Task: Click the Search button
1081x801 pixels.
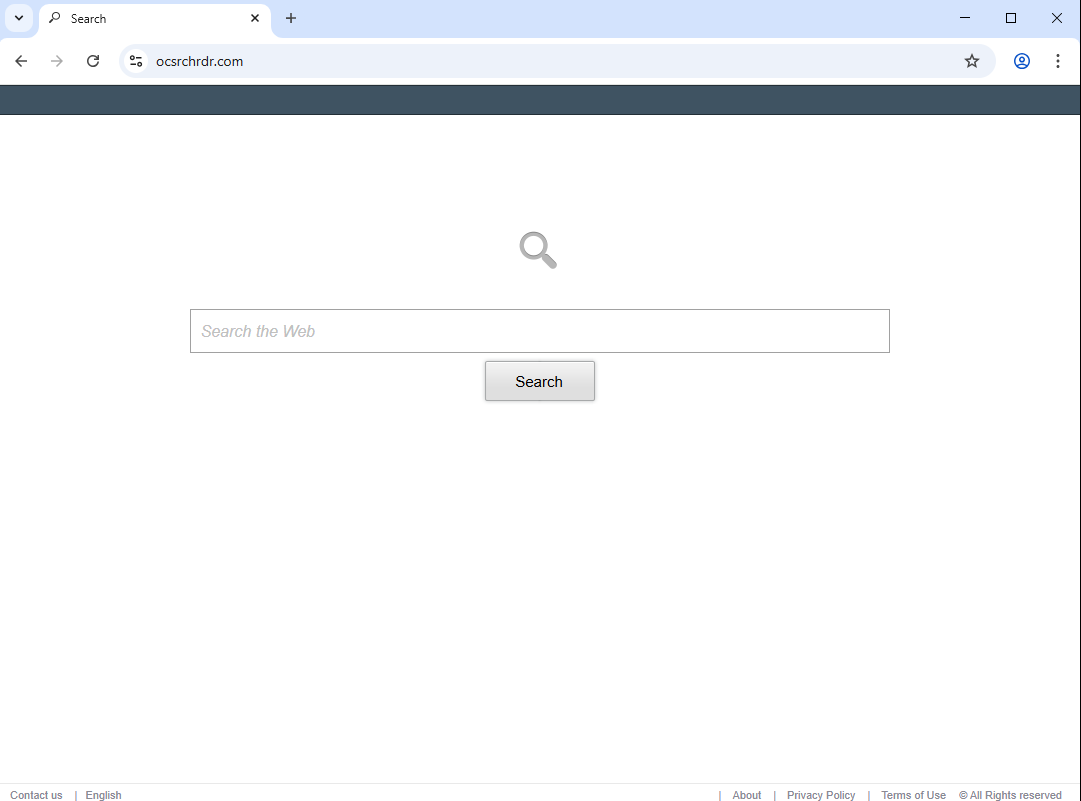Action: 540,381
